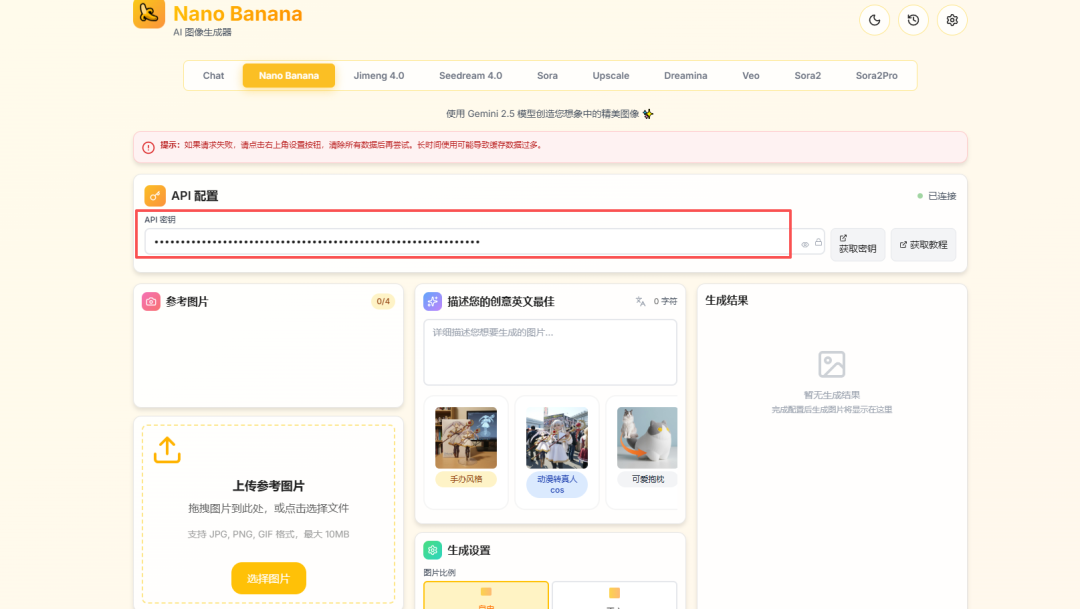1080x609 pixels.
Task: Switch to the Seedream 4.0 tab
Action: 470,75
